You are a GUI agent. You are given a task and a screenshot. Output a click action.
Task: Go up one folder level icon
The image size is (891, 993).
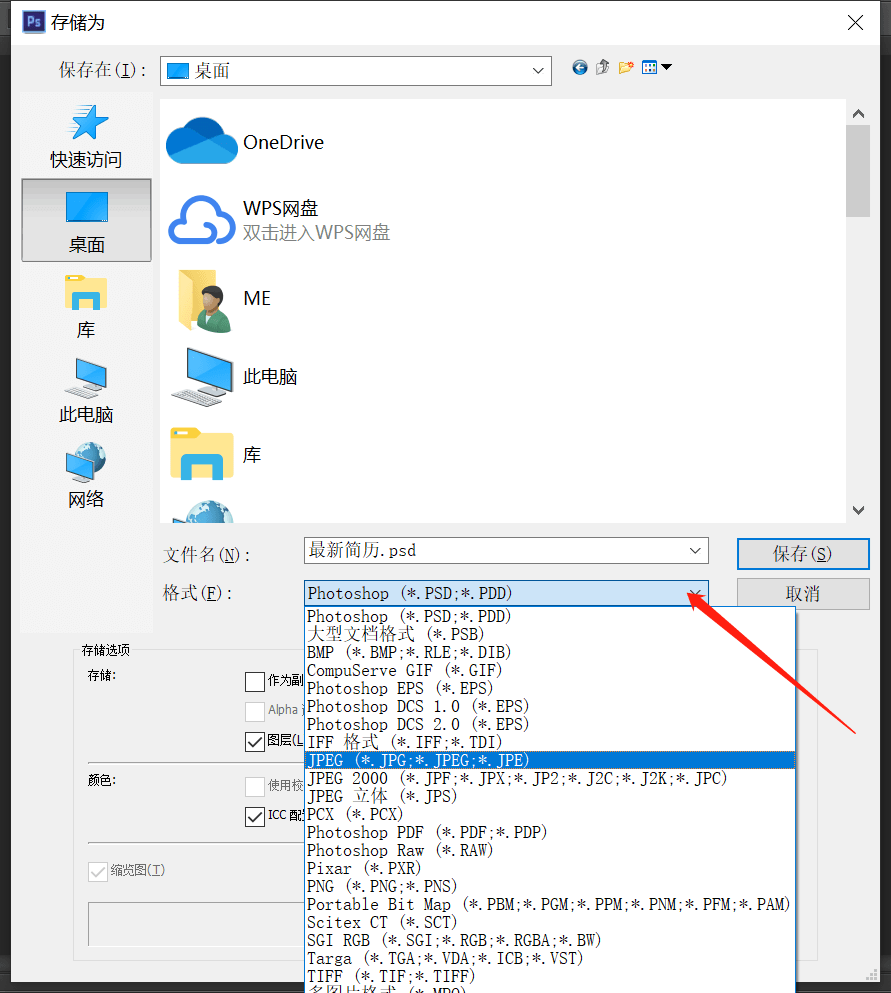point(602,68)
